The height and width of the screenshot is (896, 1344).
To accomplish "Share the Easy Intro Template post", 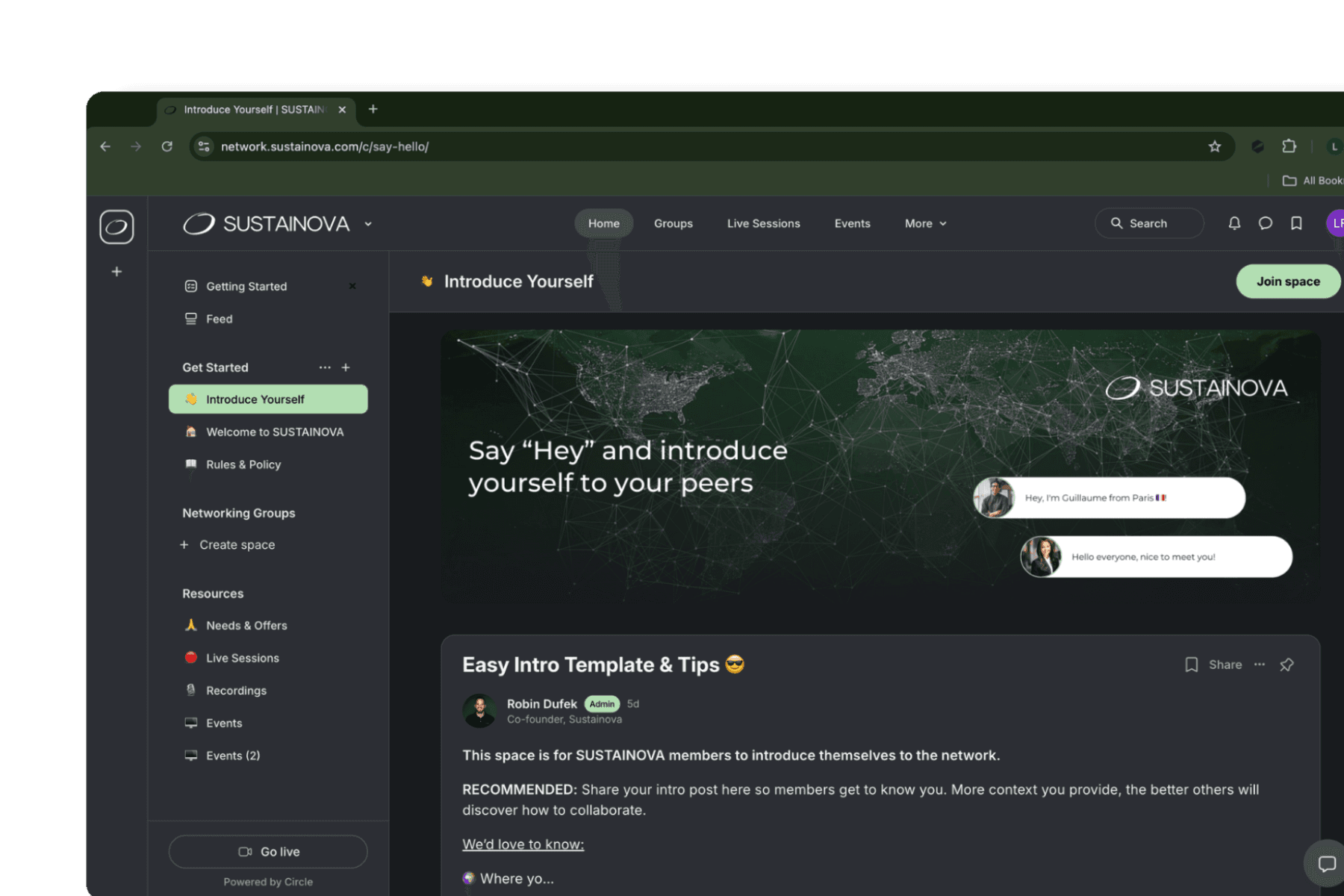I will coord(1225,665).
